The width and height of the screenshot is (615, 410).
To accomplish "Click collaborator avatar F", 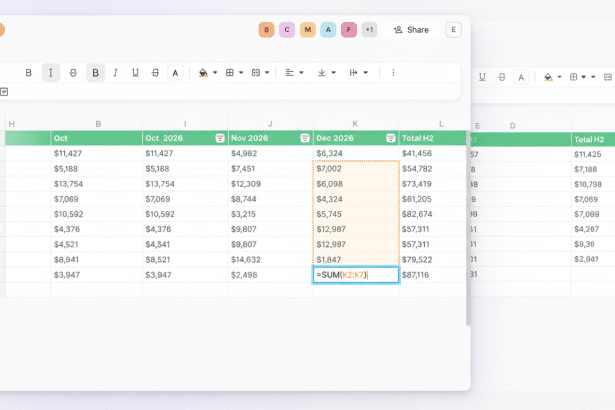I will tap(349, 30).
